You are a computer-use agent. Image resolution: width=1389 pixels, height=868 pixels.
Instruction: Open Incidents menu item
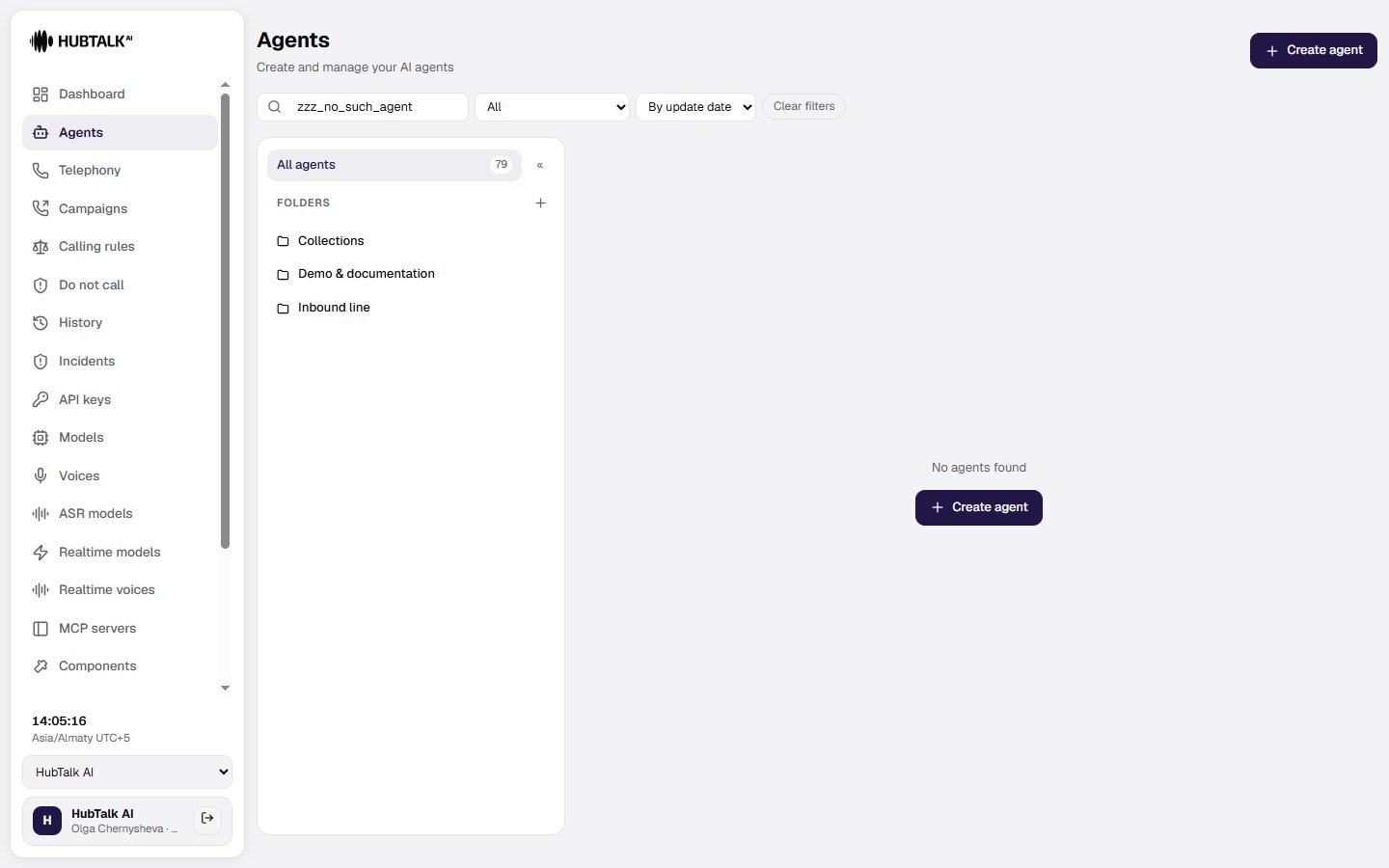pyautogui.click(x=120, y=362)
